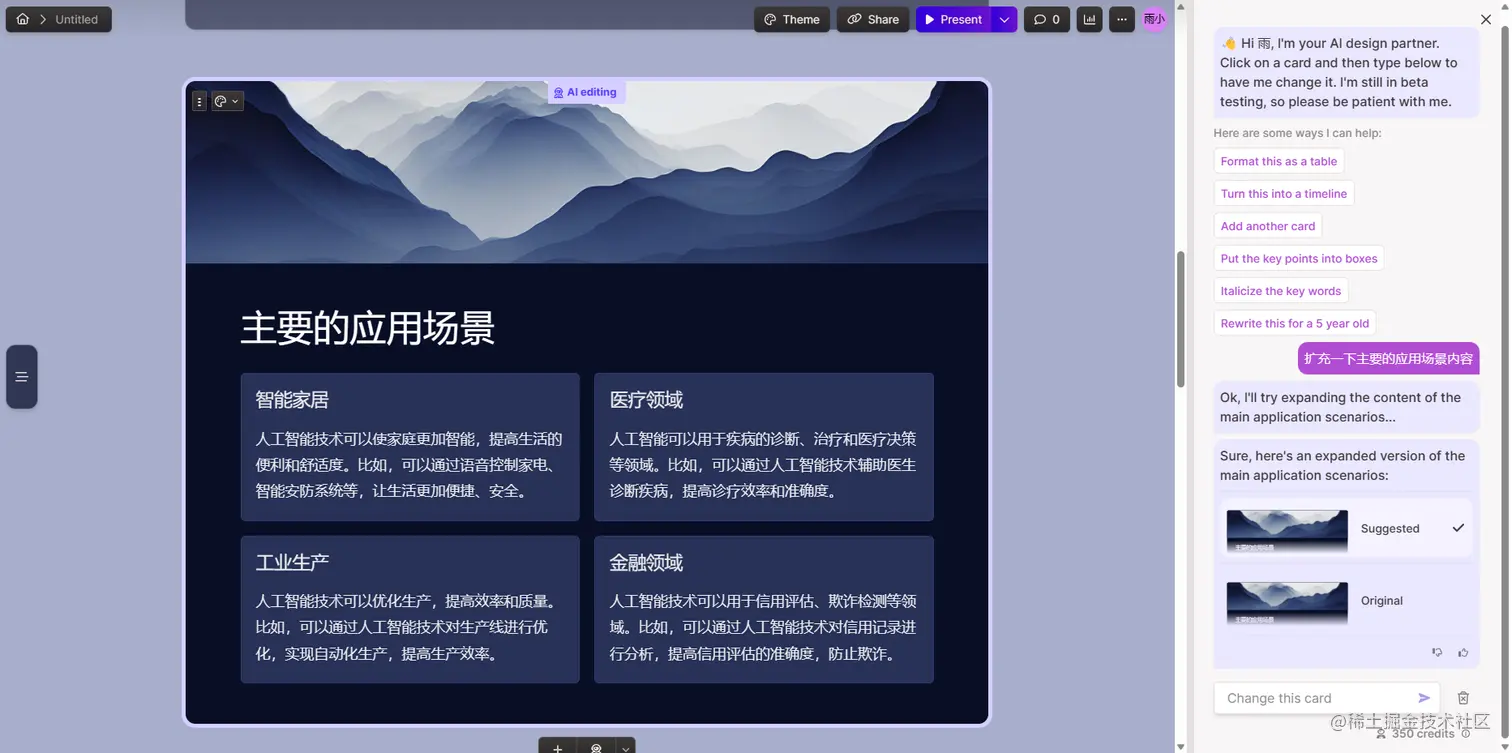Image resolution: width=1512 pixels, height=753 pixels.
Task: Choose 'Format this as a table' suggestion
Action: (x=1278, y=161)
